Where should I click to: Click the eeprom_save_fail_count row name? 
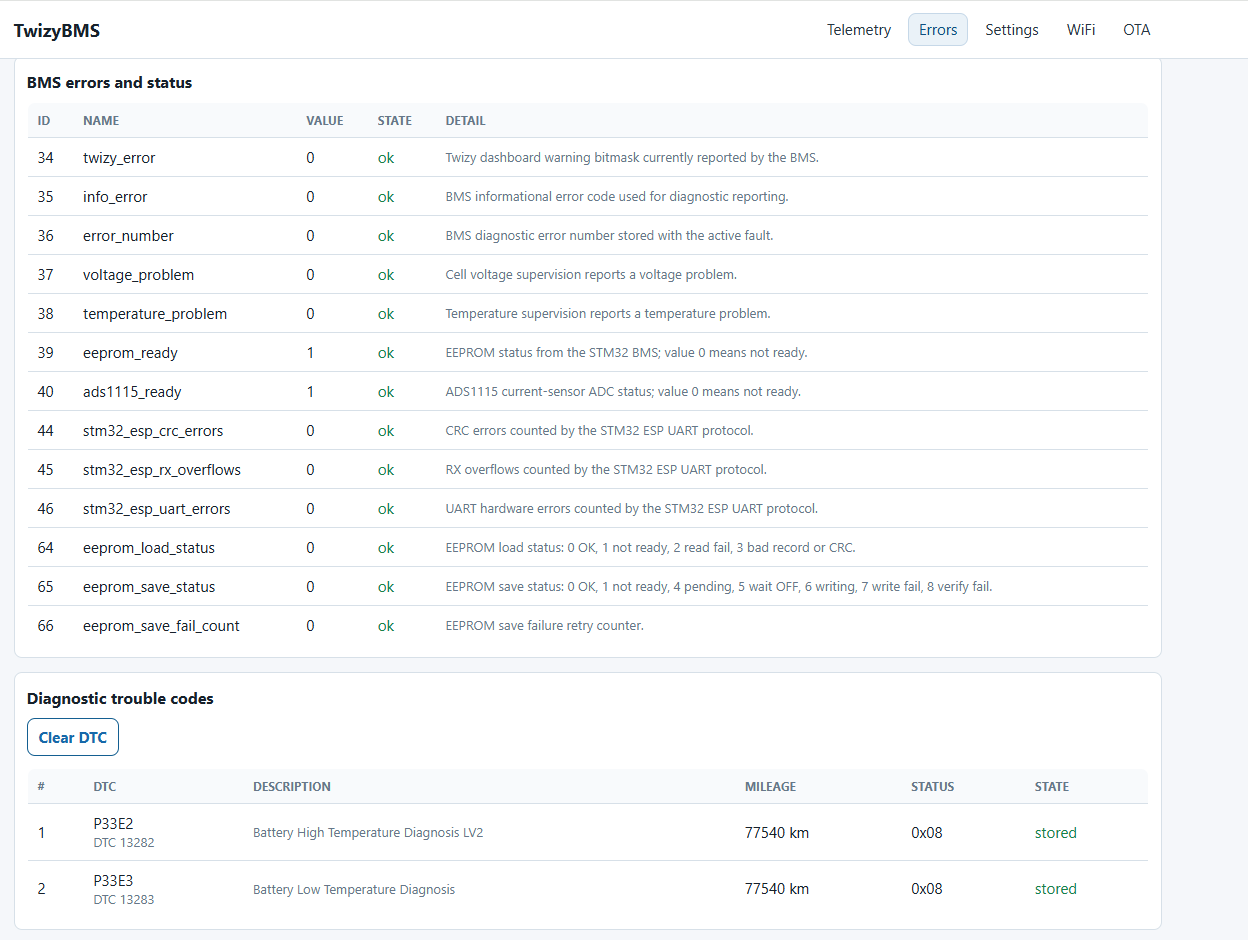coord(161,626)
